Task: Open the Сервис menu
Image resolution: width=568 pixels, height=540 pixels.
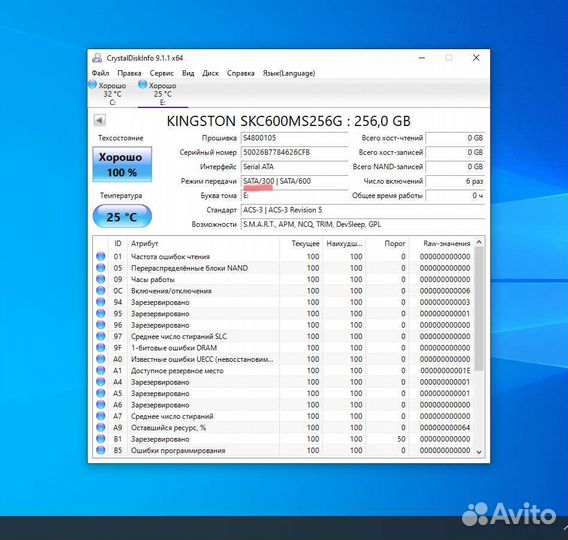Action: (x=162, y=73)
